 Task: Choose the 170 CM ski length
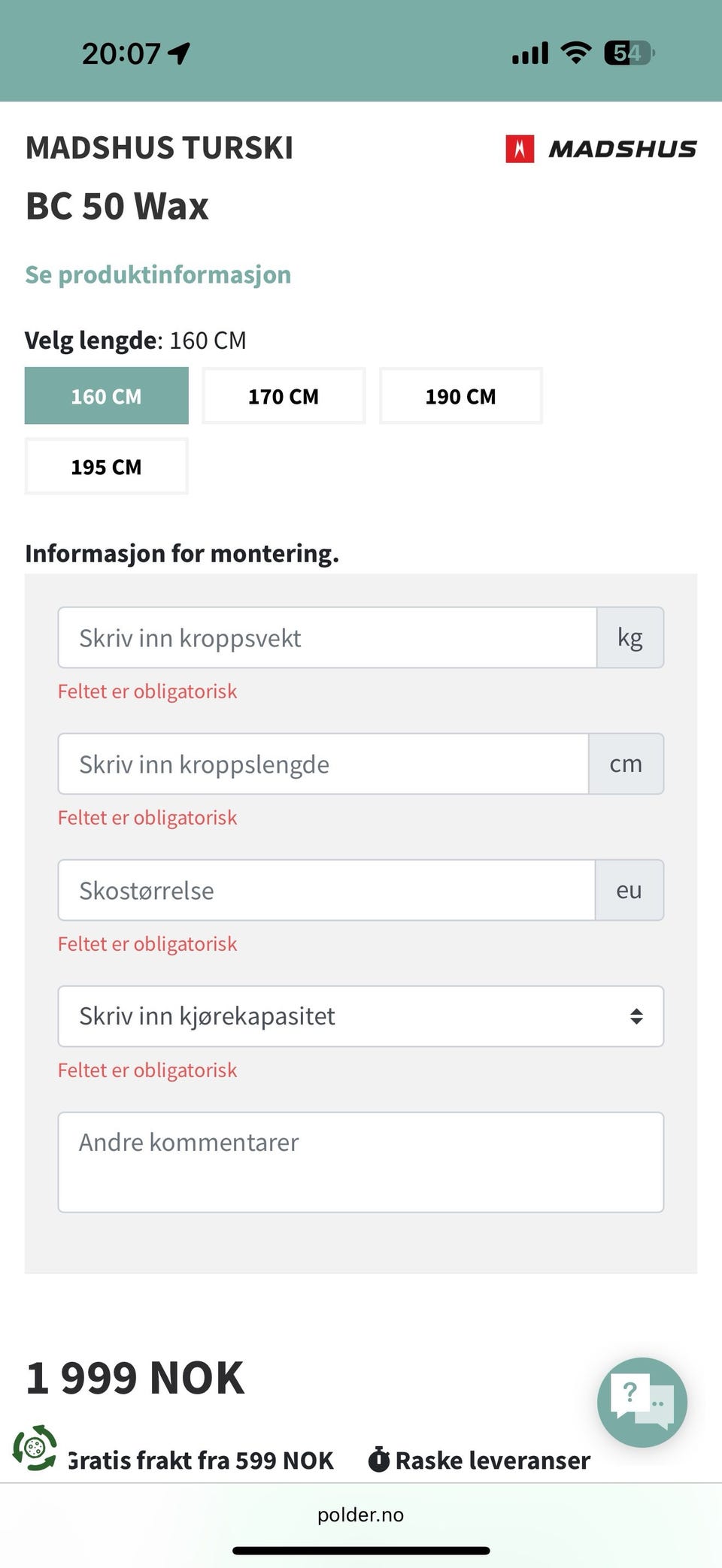(x=284, y=396)
